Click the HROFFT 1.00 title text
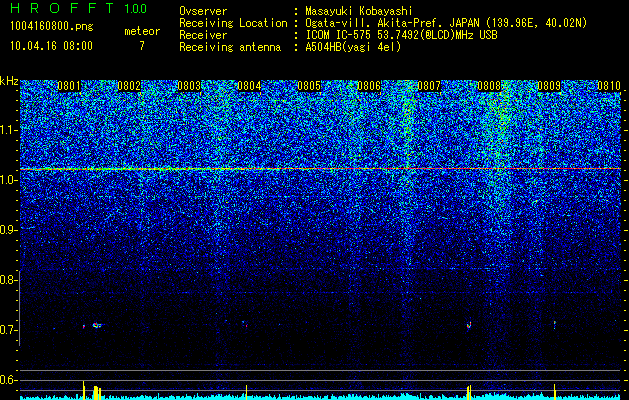 click(78, 8)
